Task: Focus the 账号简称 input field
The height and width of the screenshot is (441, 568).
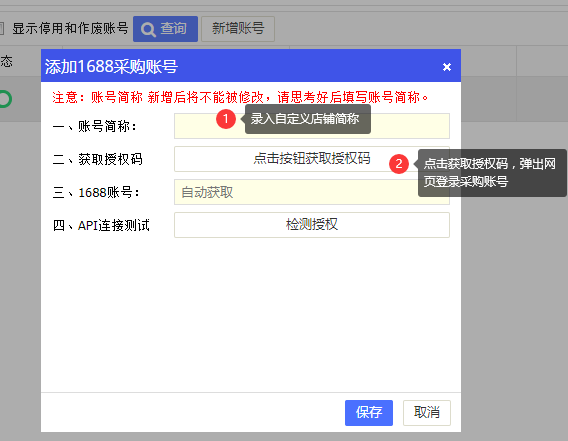Action: [312, 126]
